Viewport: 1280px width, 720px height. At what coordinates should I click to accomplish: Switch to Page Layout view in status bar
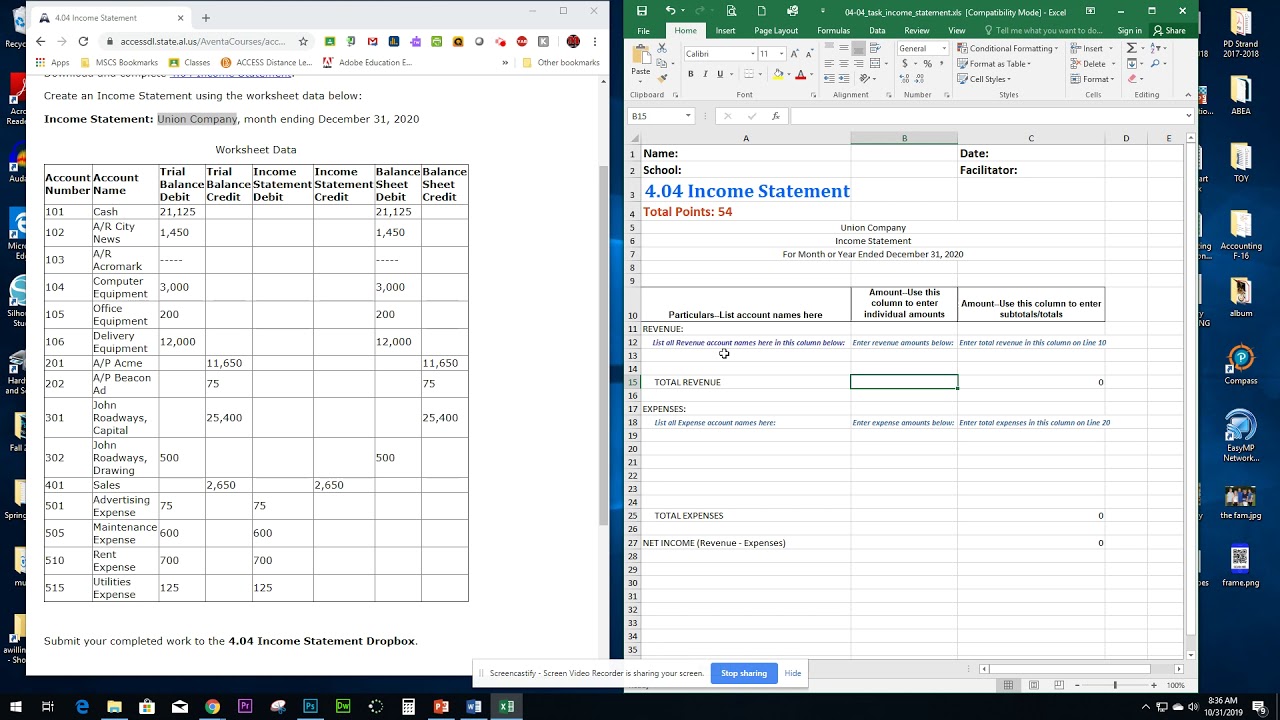coord(1033,685)
